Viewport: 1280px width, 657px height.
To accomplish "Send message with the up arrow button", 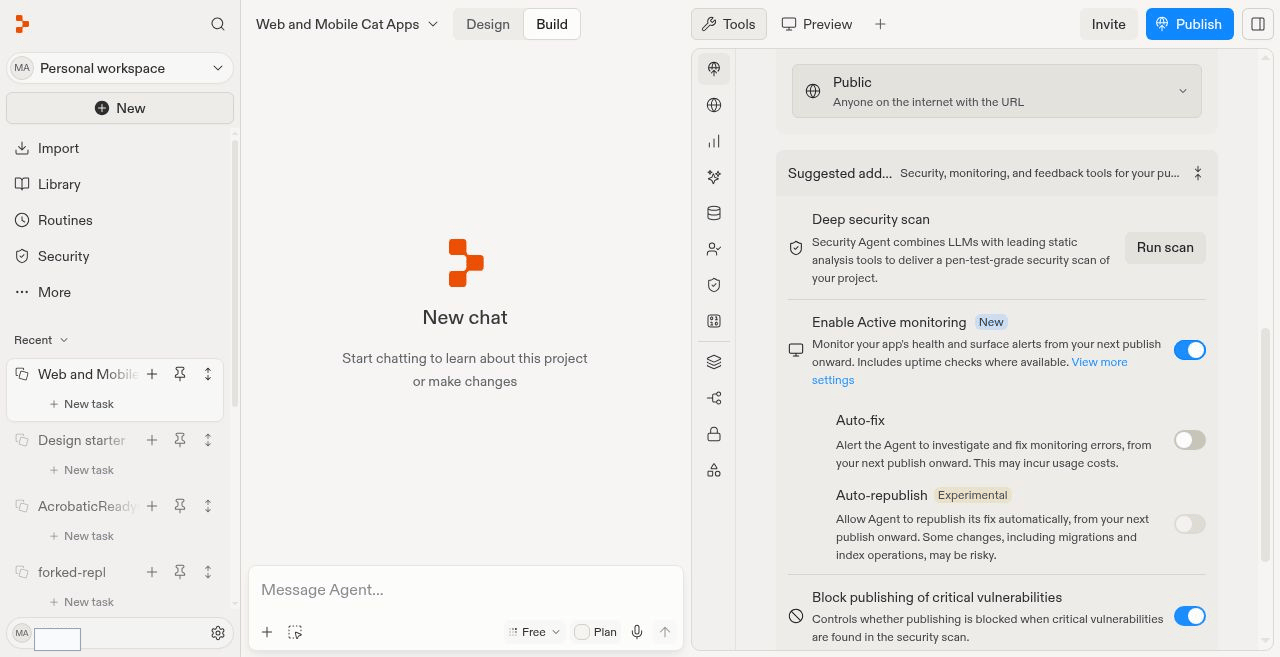I will click(665, 632).
